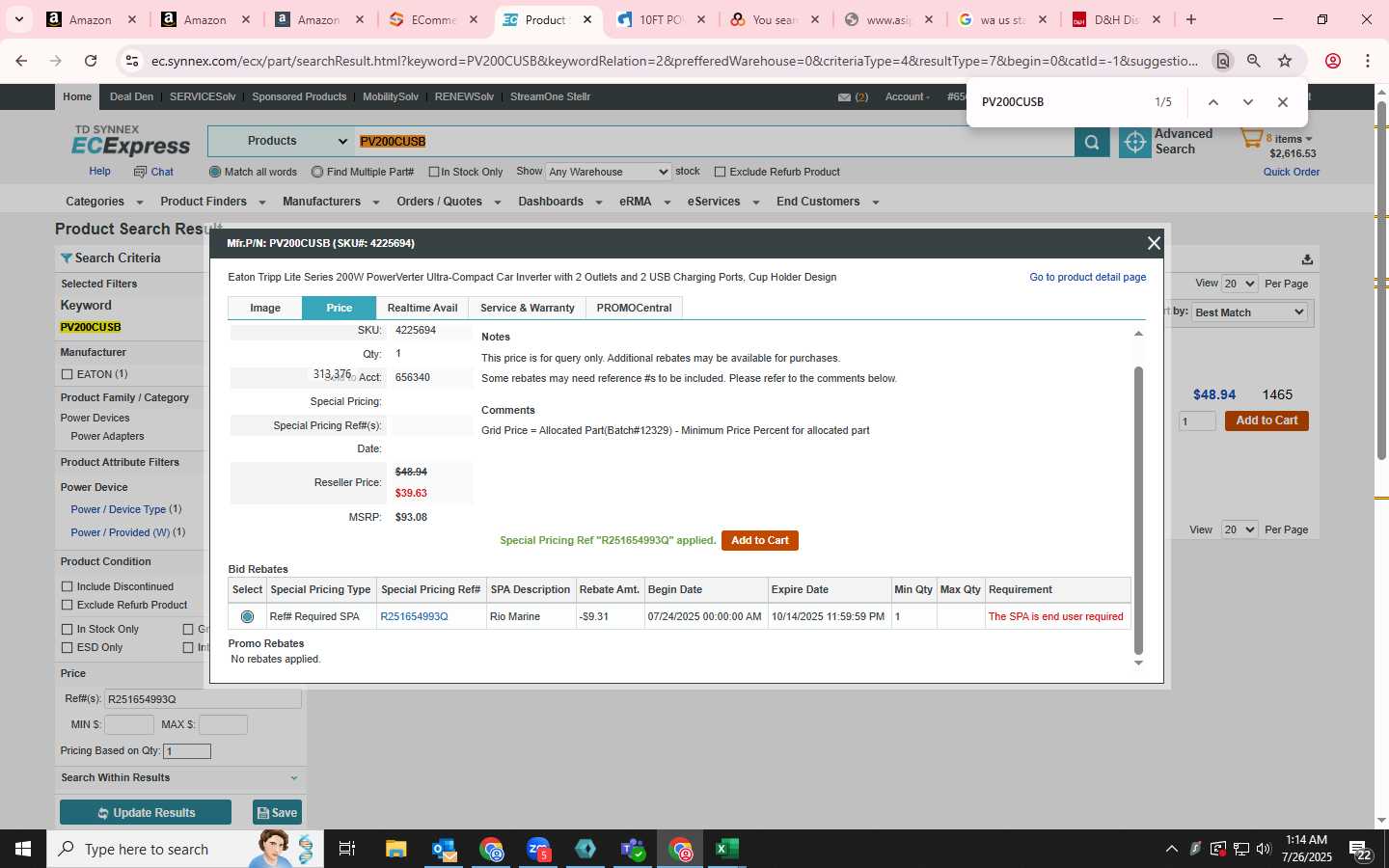Click the export download icon
The height and width of the screenshot is (868, 1389).
[1307, 259]
